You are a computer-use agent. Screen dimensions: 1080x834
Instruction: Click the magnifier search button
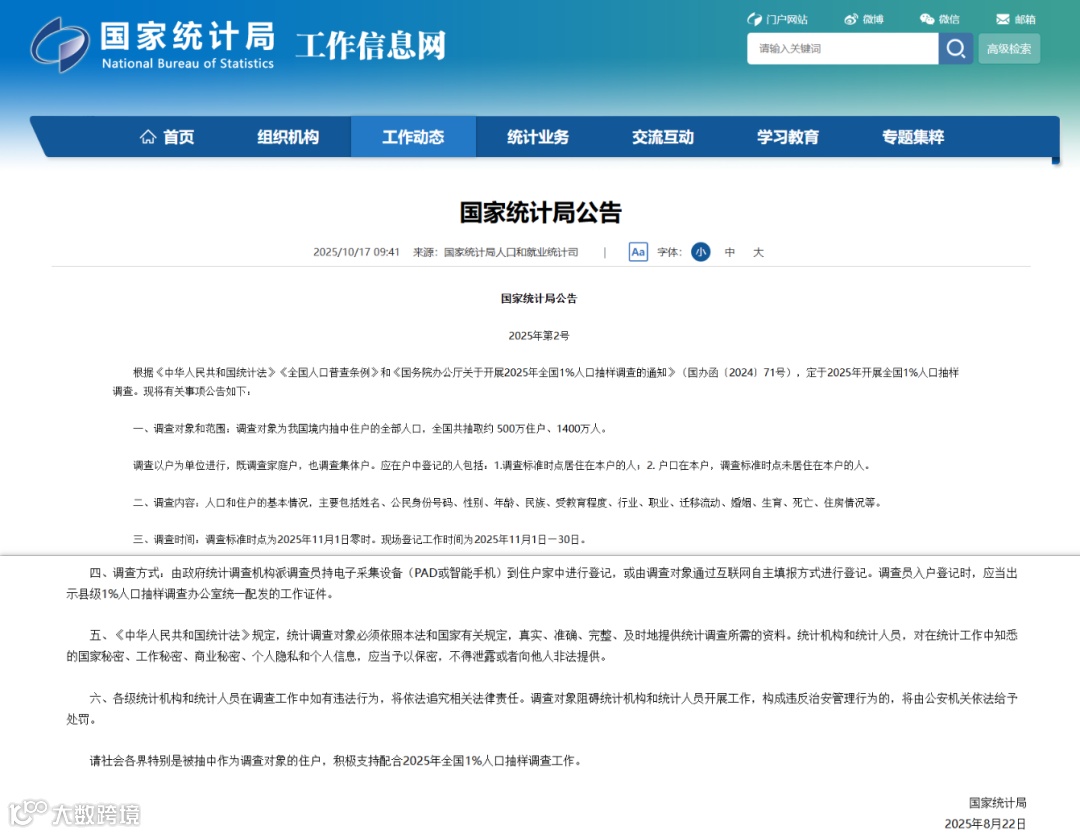coord(955,48)
